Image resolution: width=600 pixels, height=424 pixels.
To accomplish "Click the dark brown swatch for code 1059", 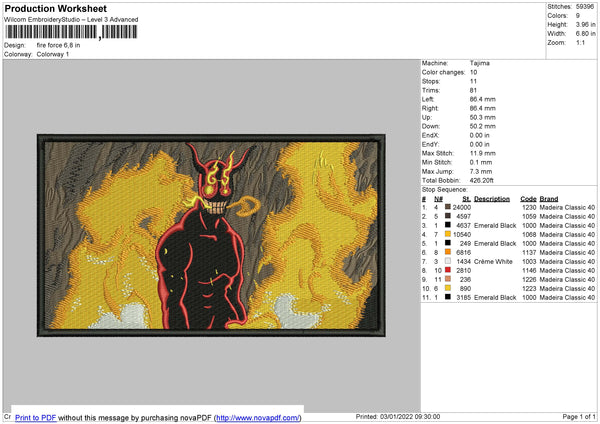I will [449, 216].
